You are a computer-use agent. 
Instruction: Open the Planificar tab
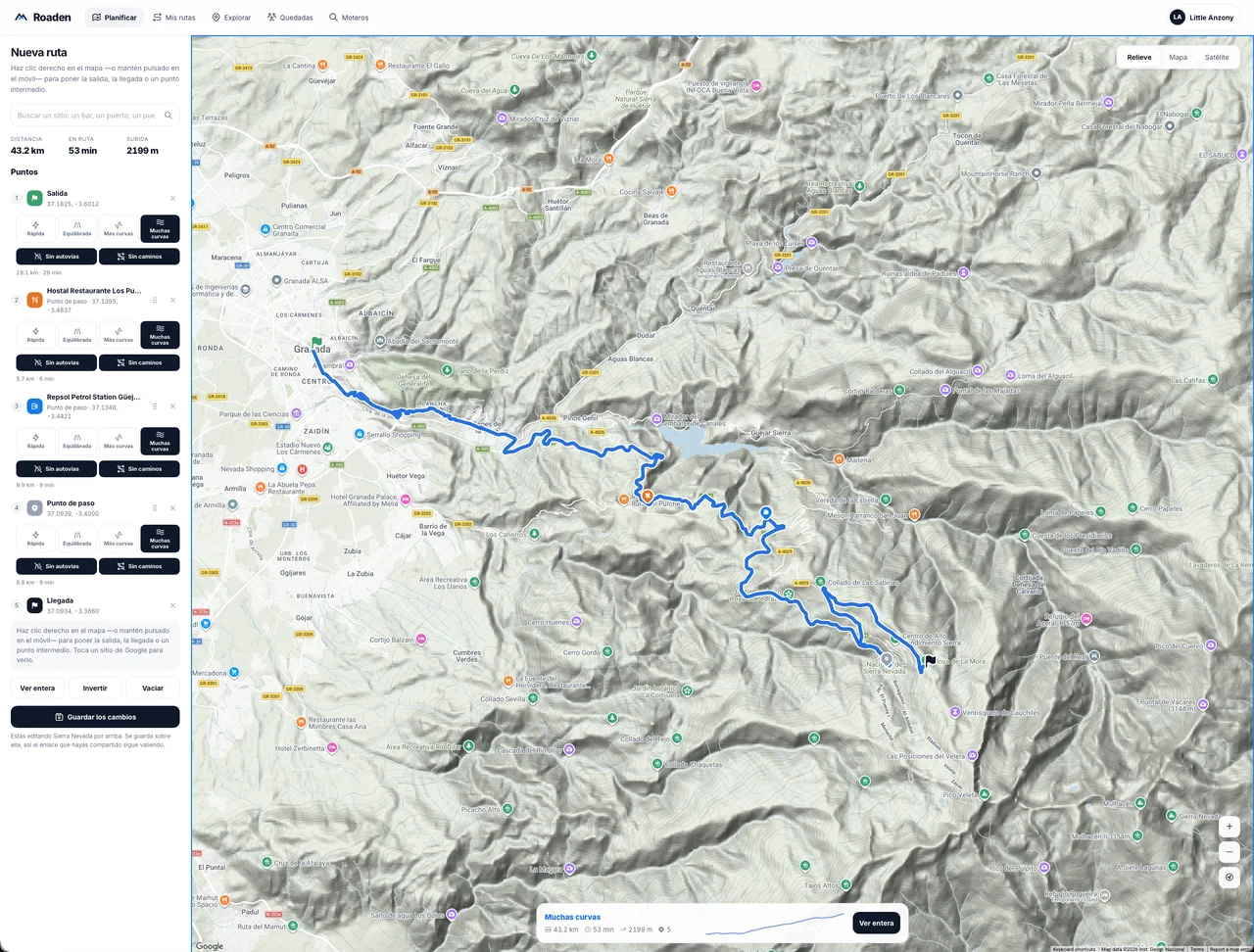(115, 18)
